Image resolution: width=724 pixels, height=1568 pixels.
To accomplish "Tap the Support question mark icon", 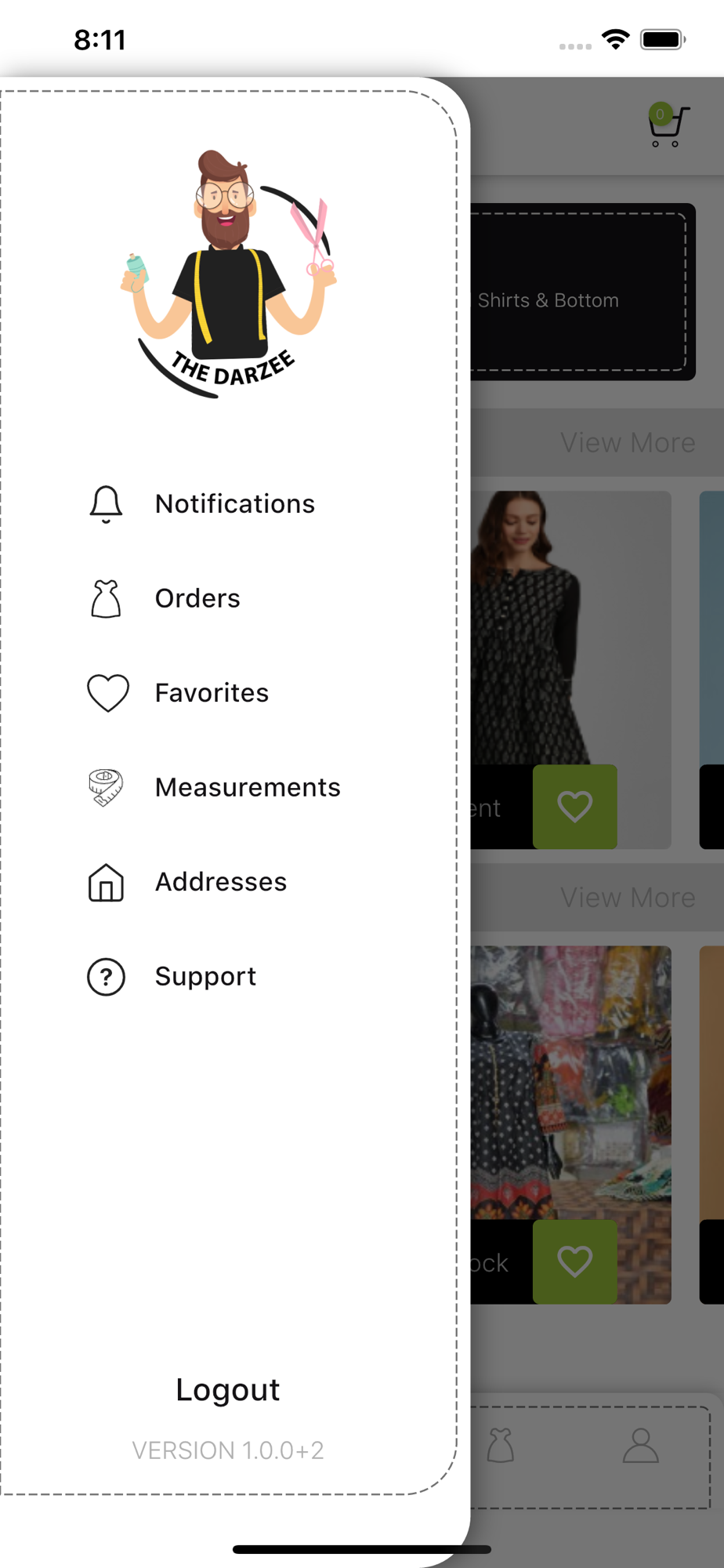I will point(106,977).
